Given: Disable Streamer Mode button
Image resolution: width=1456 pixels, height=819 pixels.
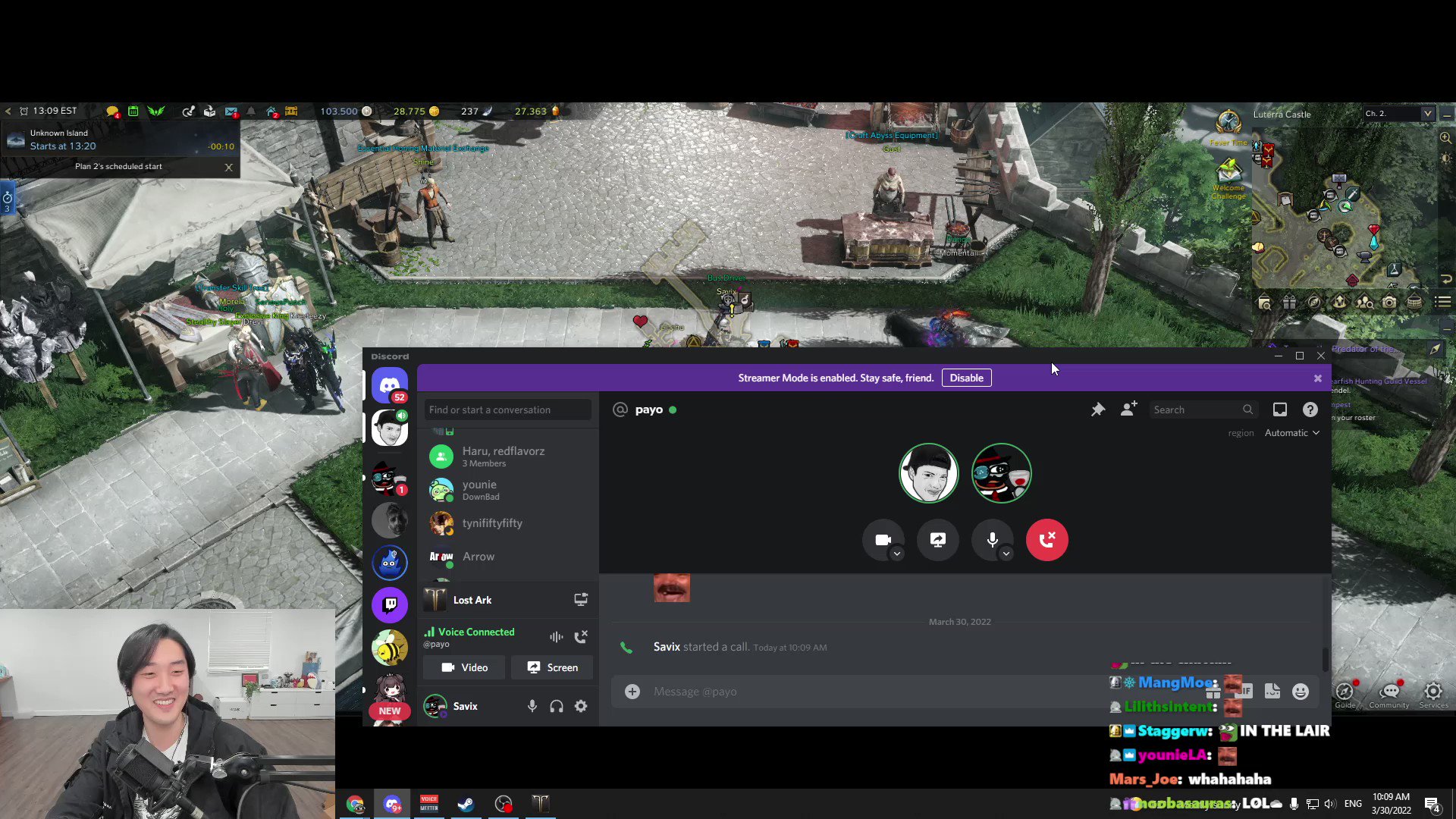Looking at the screenshot, I should pyautogui.click(x=967, y=378).
